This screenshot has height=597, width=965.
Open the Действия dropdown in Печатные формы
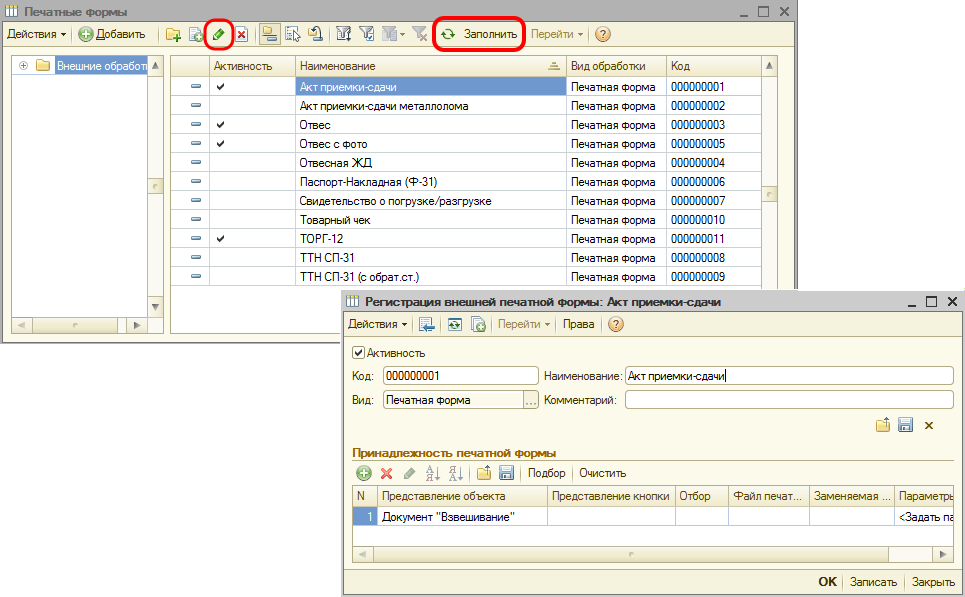[36, 34]
